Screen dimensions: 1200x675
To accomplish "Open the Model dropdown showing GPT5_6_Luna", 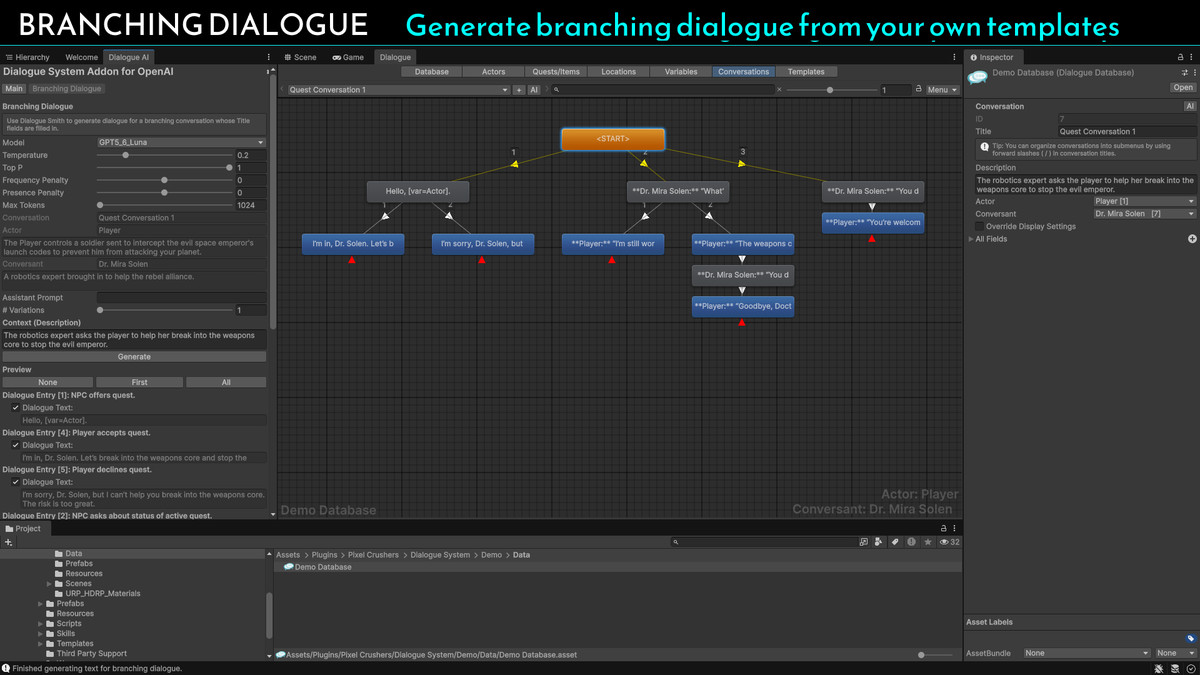I will (181, 143).
